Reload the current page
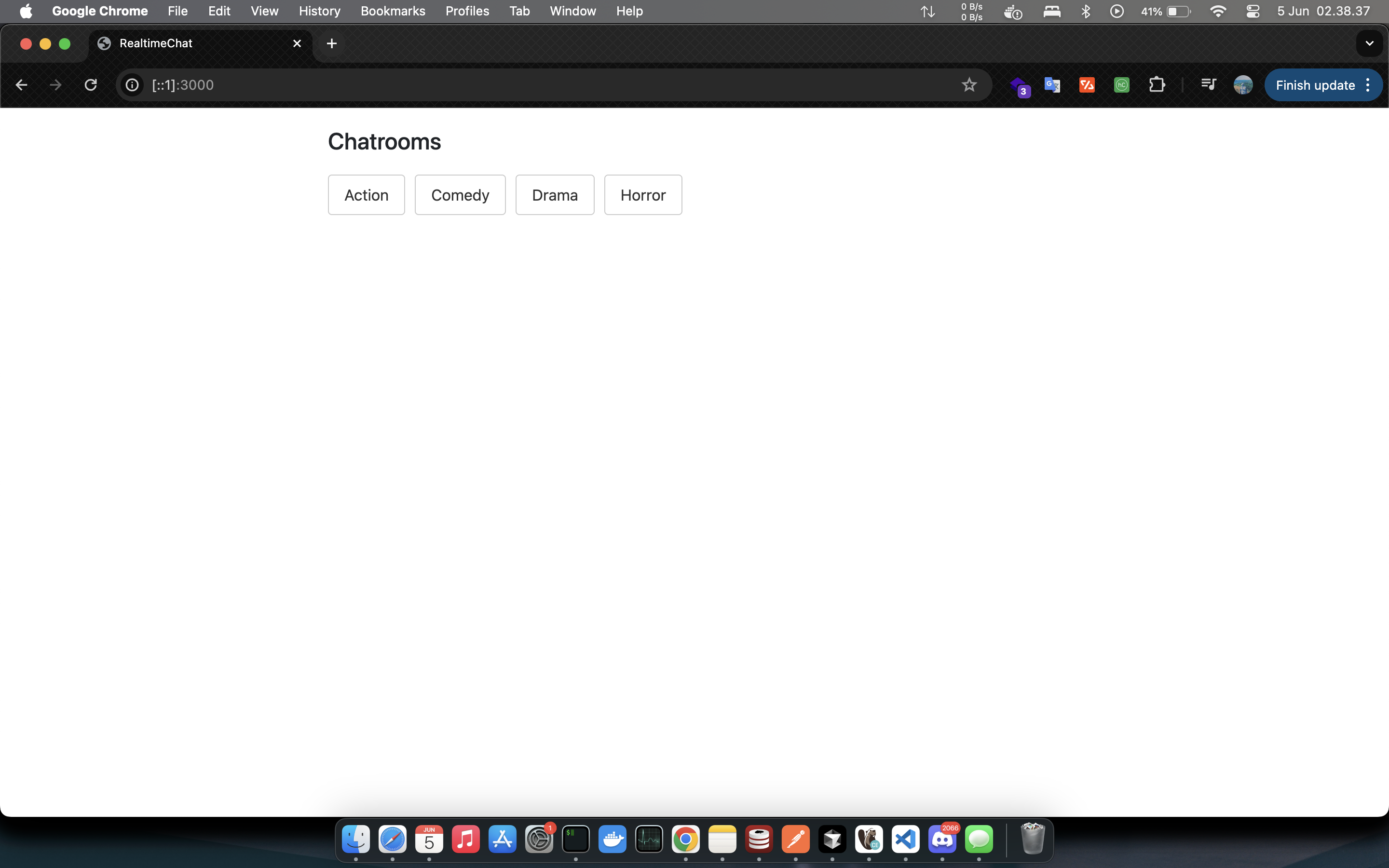This screenshot has width=1389, height=868. pos(91,85)
